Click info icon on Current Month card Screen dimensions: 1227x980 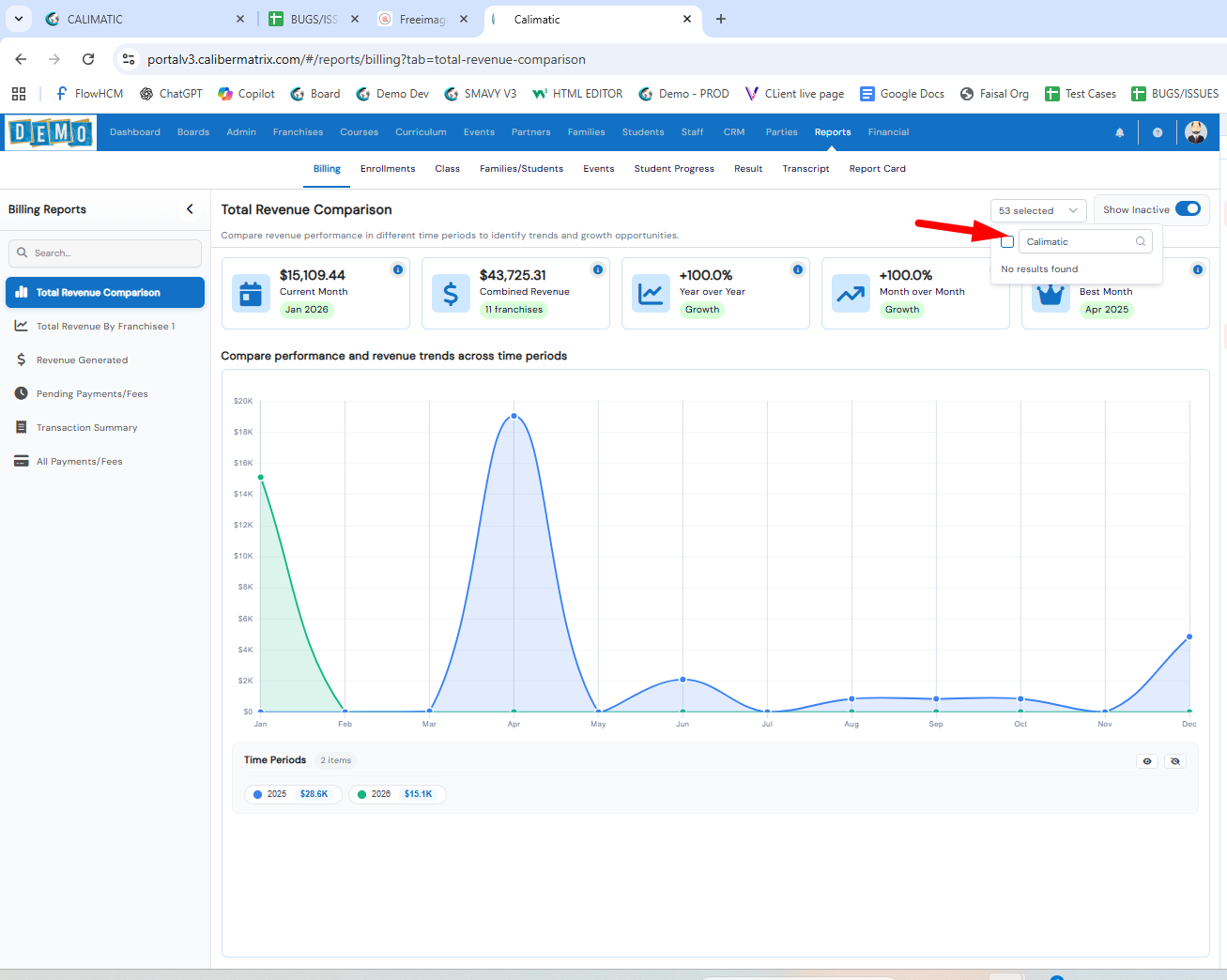(x=398, y=269)
